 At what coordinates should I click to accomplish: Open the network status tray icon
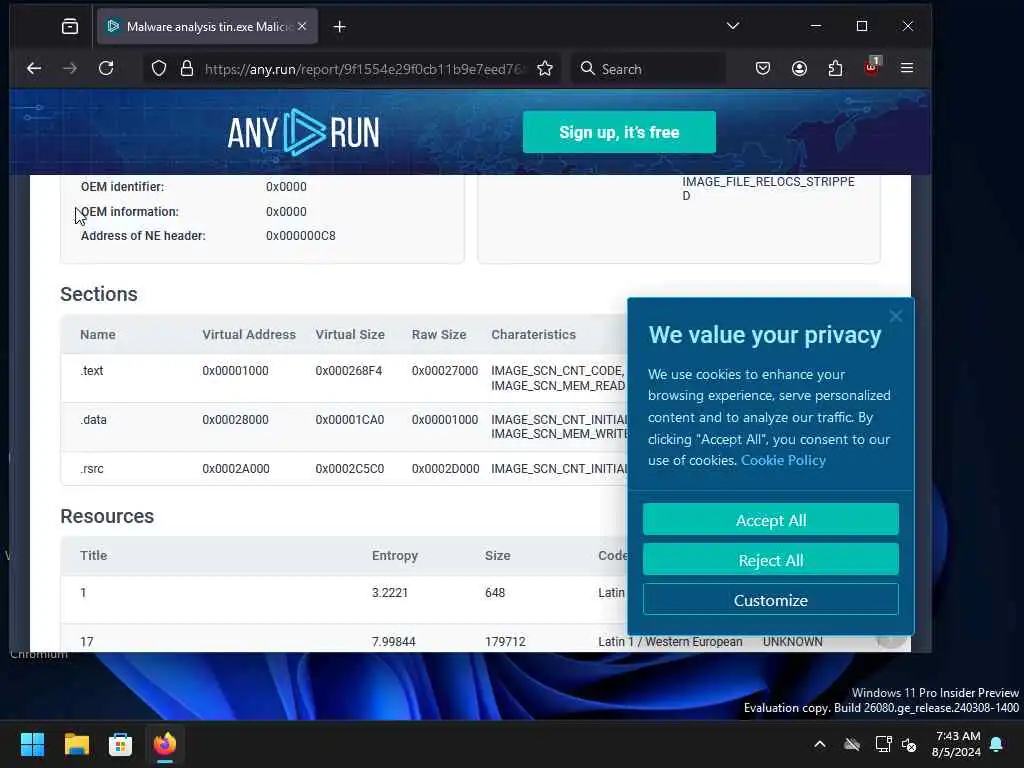click(x=883, y=744)
